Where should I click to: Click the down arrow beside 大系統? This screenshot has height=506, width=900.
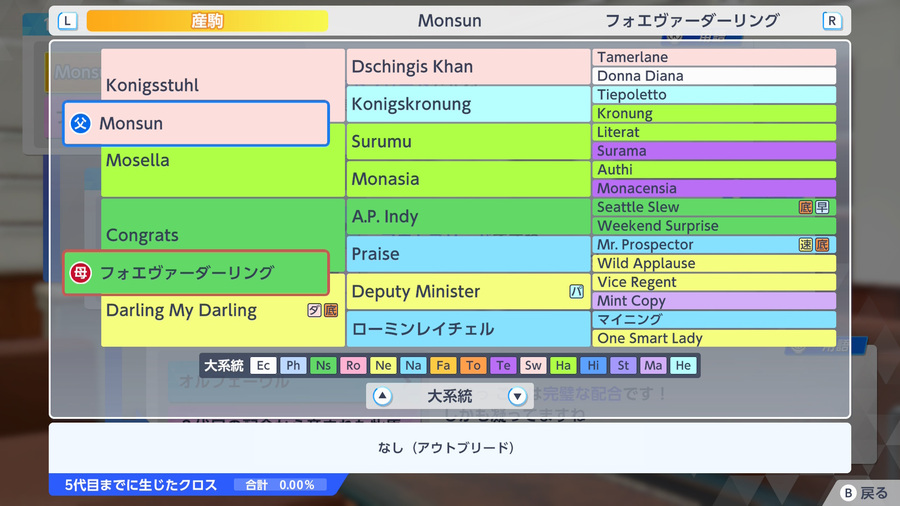(517, 396)
